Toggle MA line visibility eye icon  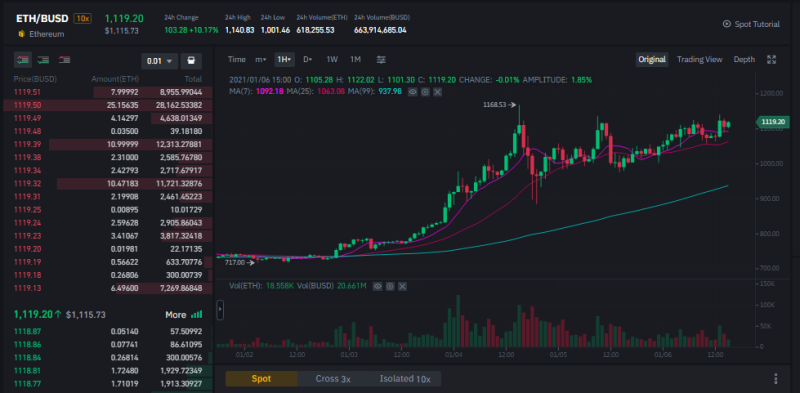point(413,92)
